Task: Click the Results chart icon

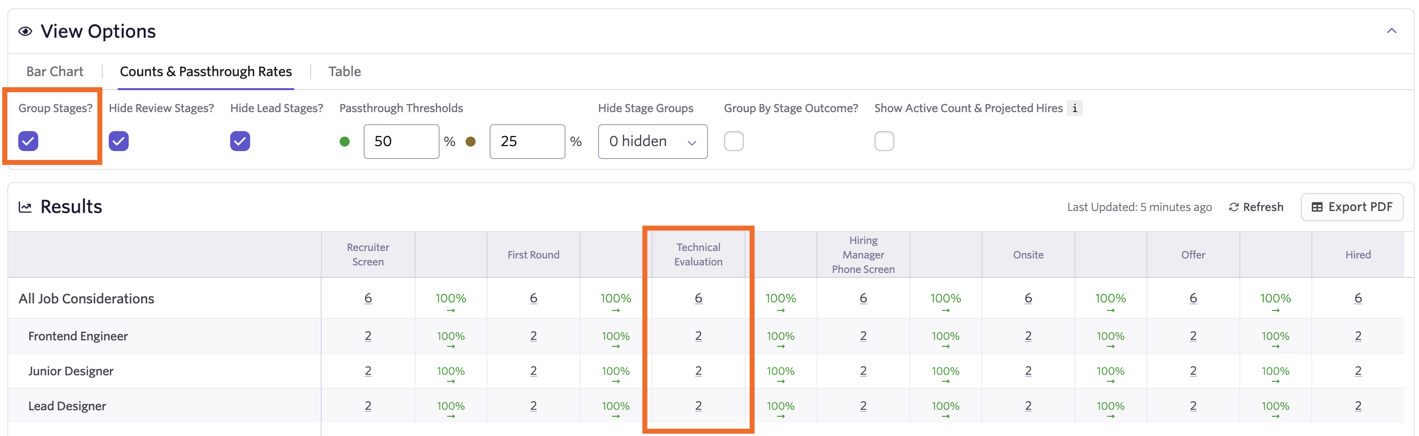Action: coord(25,207)
